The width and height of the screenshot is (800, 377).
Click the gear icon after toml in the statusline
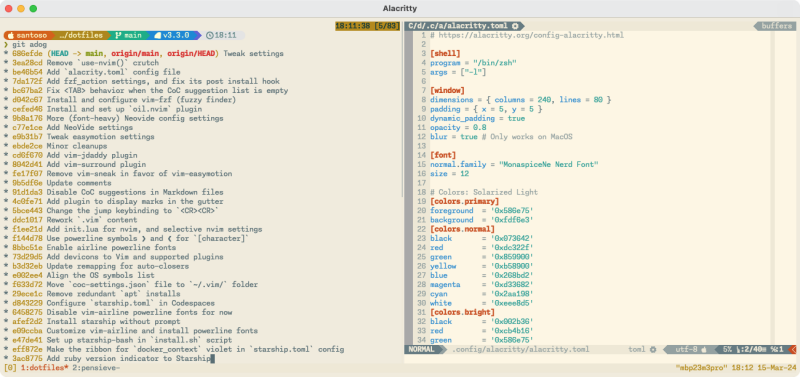pos(653,350)
